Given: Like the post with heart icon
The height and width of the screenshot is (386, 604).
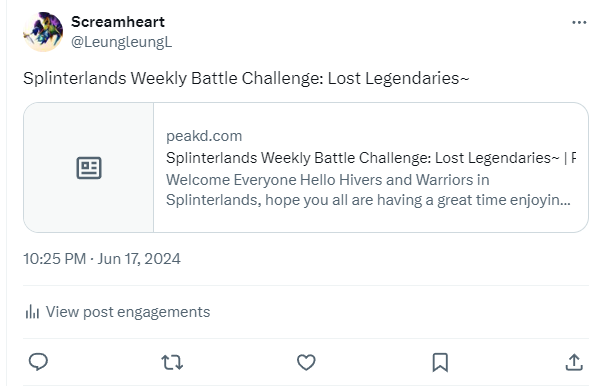Looking at the screenshot, I should click(x=306, y=363).
